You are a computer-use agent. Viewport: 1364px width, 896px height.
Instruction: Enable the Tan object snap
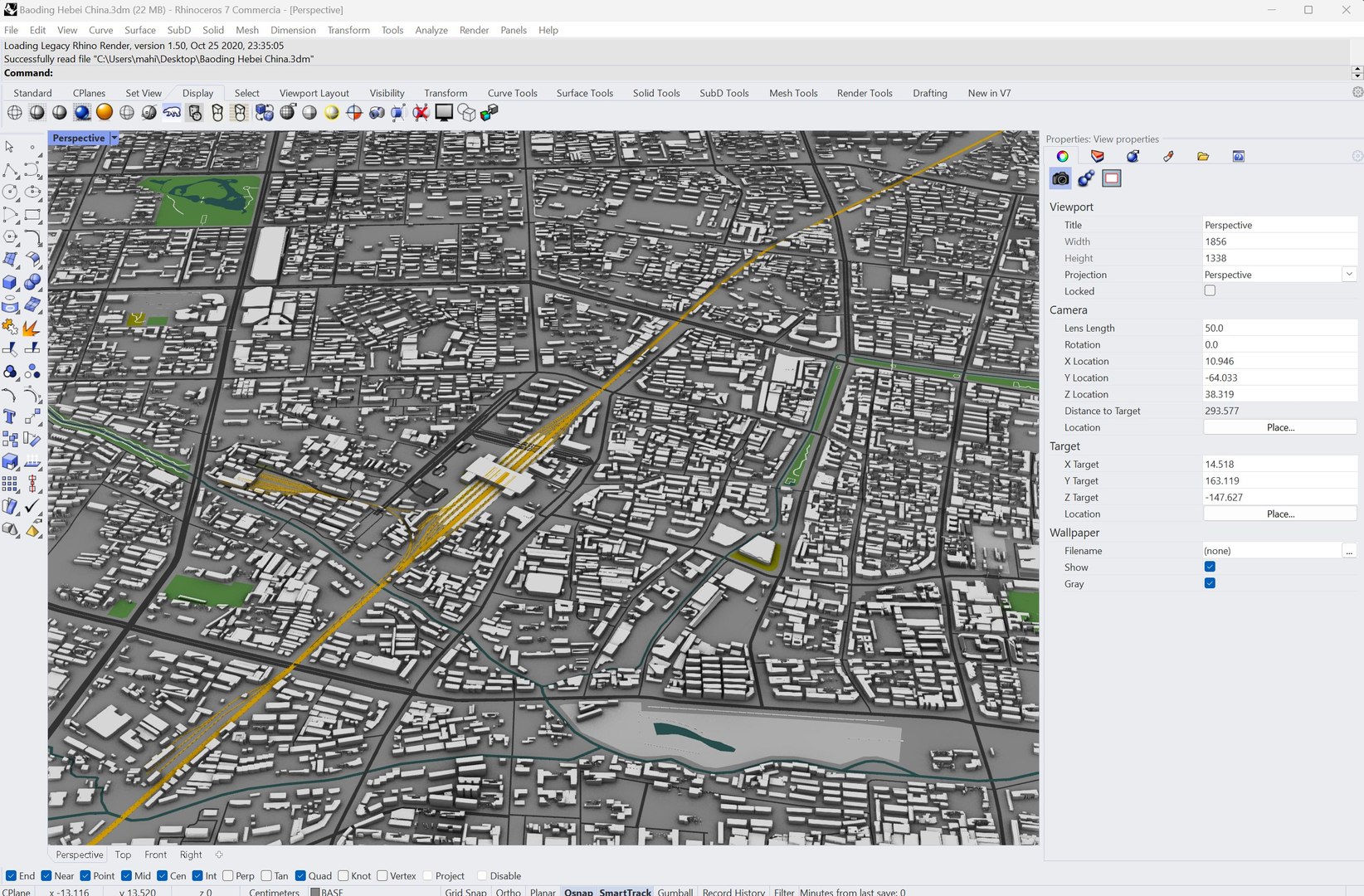266,875
